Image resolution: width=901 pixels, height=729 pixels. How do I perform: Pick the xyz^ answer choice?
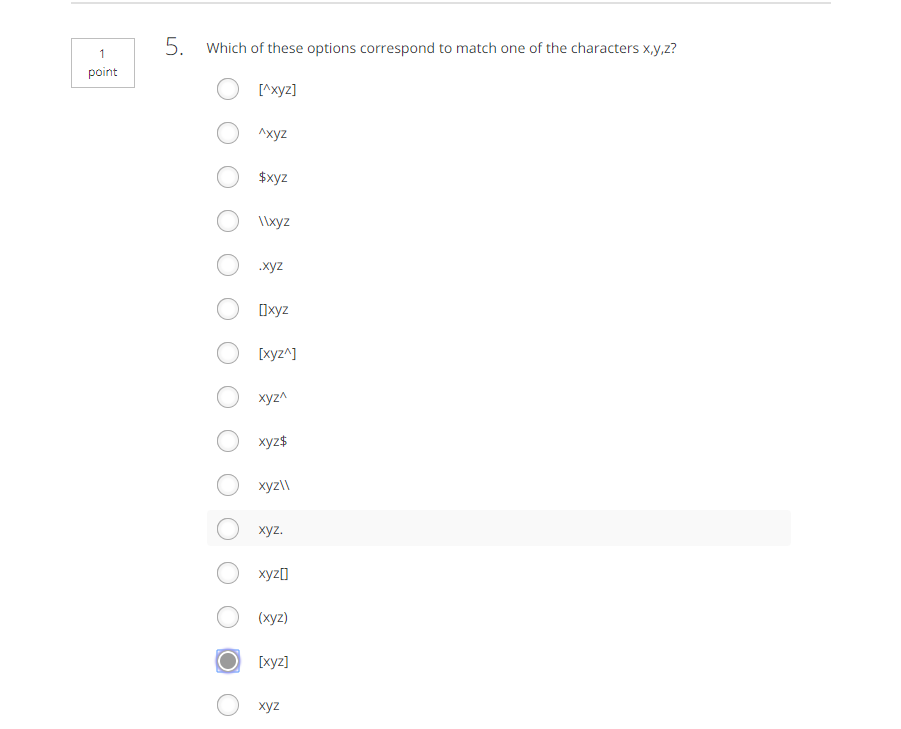[228, 397]
